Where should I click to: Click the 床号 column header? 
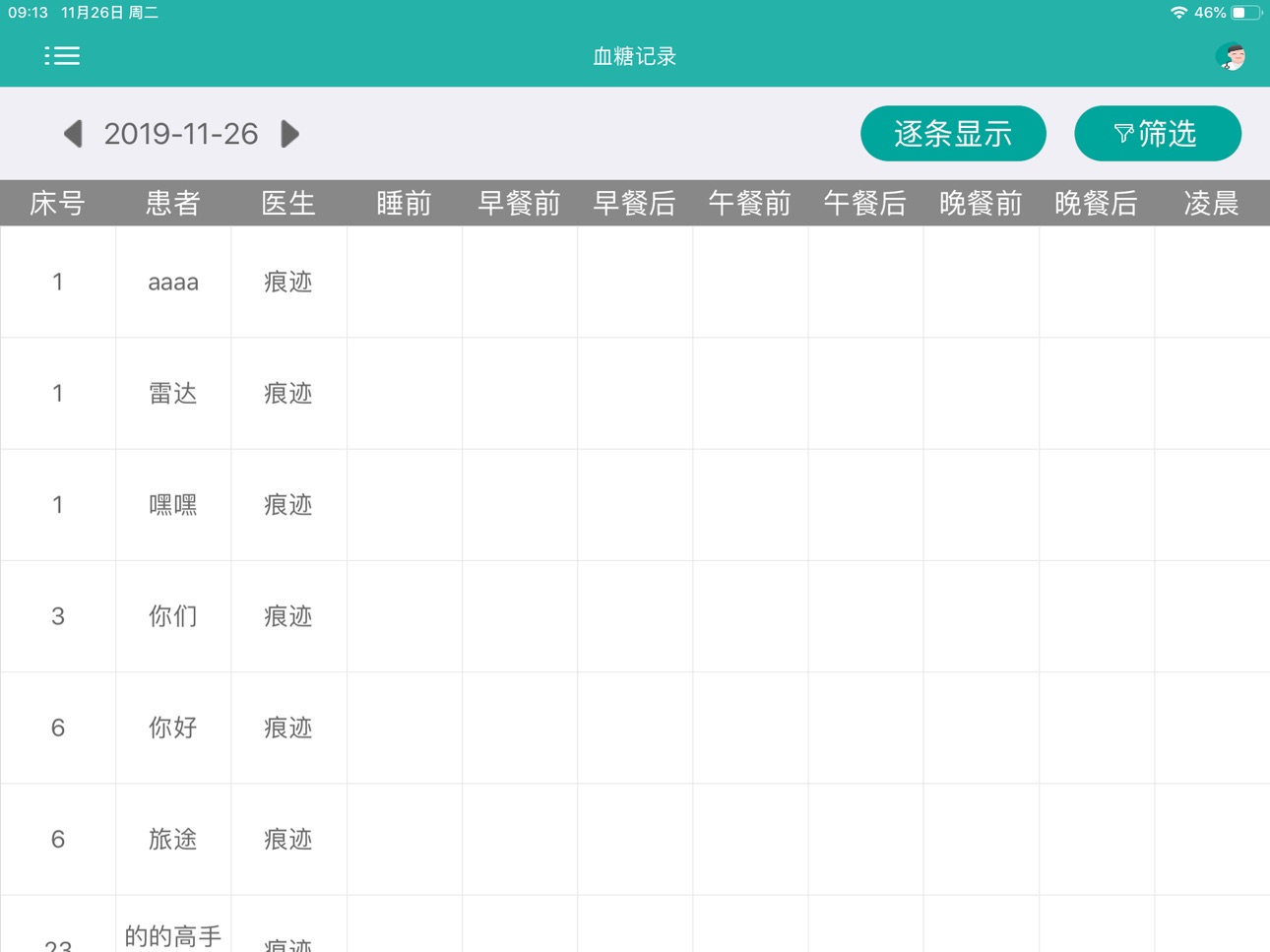click(57, 203)
